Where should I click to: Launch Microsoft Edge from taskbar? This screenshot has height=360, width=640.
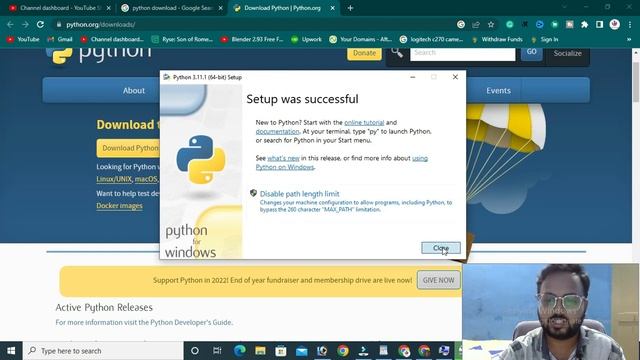click(240, 351)
